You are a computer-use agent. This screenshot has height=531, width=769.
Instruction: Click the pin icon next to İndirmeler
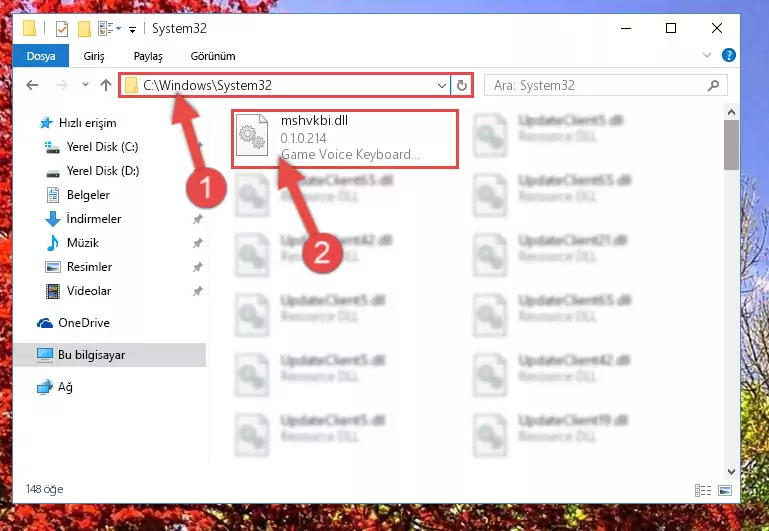click(x=197, y=219)
